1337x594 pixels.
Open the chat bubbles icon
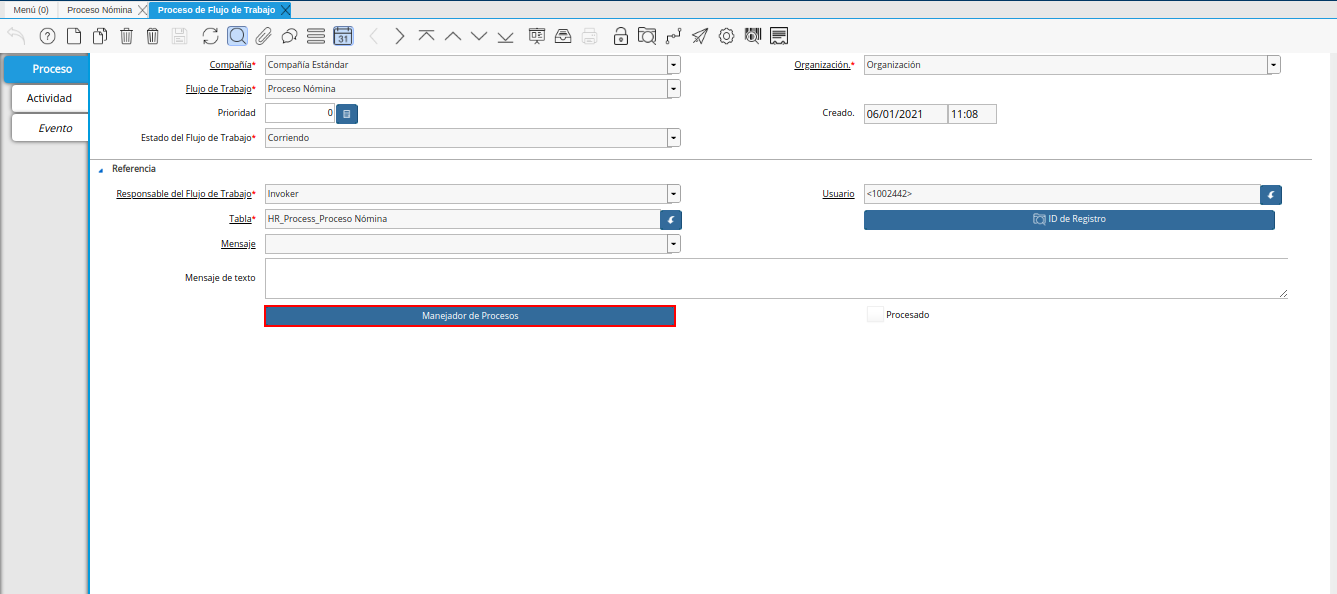pyautogui.click(x=289, y=37)
